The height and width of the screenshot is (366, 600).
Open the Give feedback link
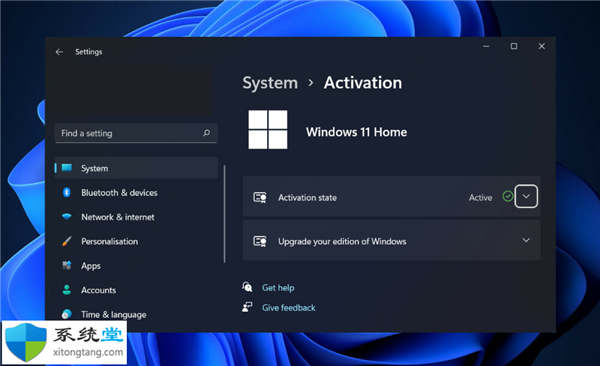pyautogui.click(x=289, y=307)
